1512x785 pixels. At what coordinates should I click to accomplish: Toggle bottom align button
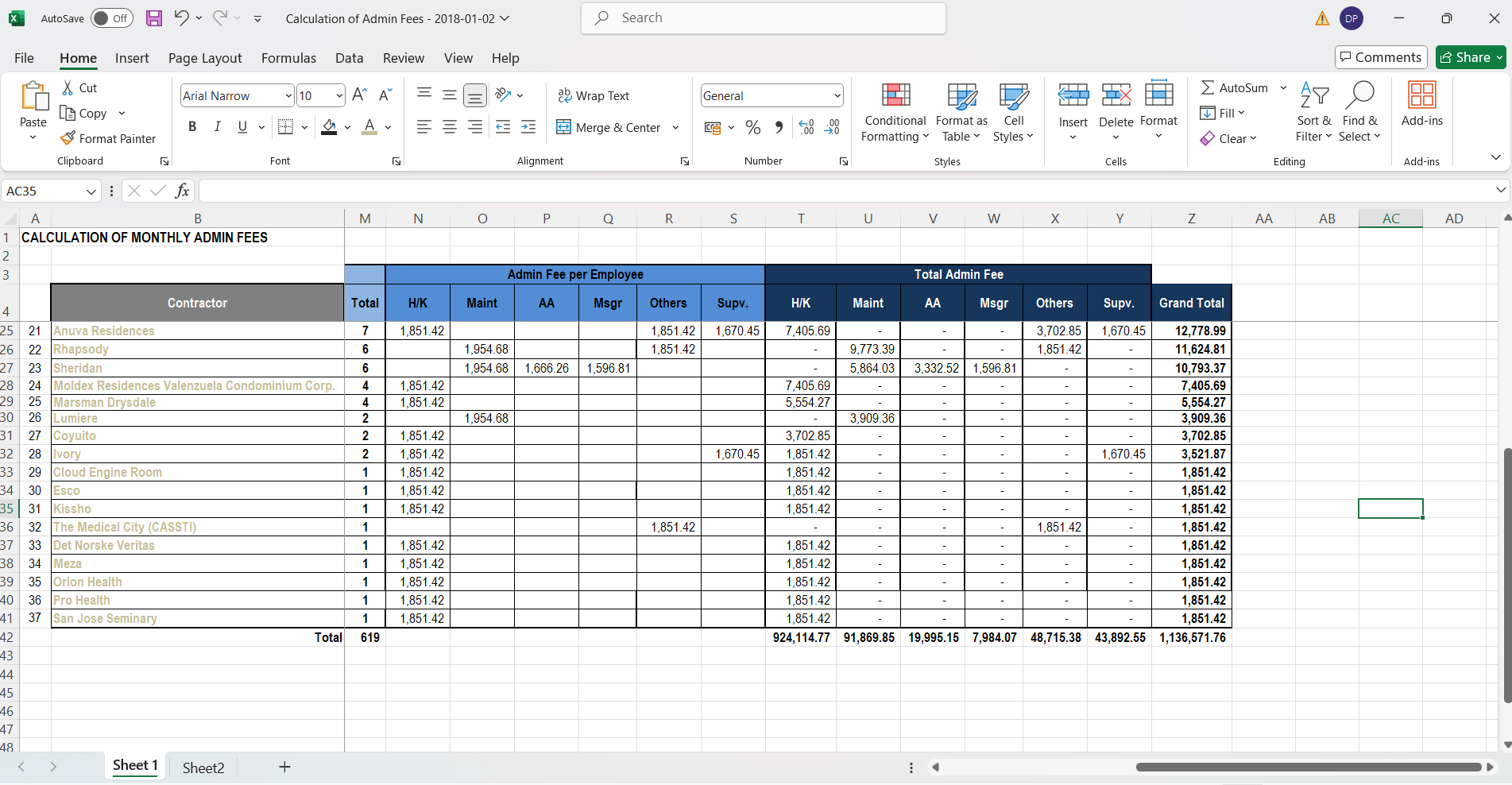point(475,96)
